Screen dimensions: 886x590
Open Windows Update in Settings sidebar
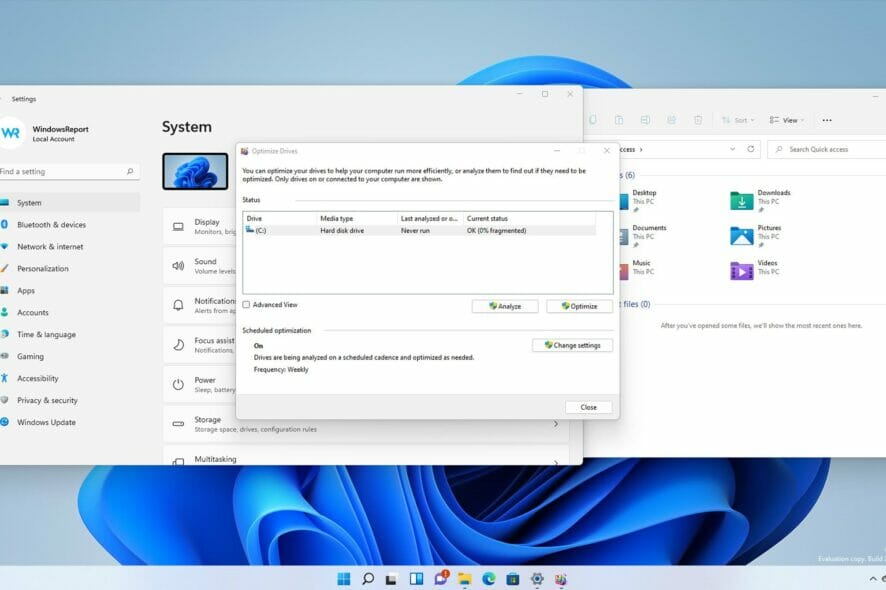[x=46, y=422]
